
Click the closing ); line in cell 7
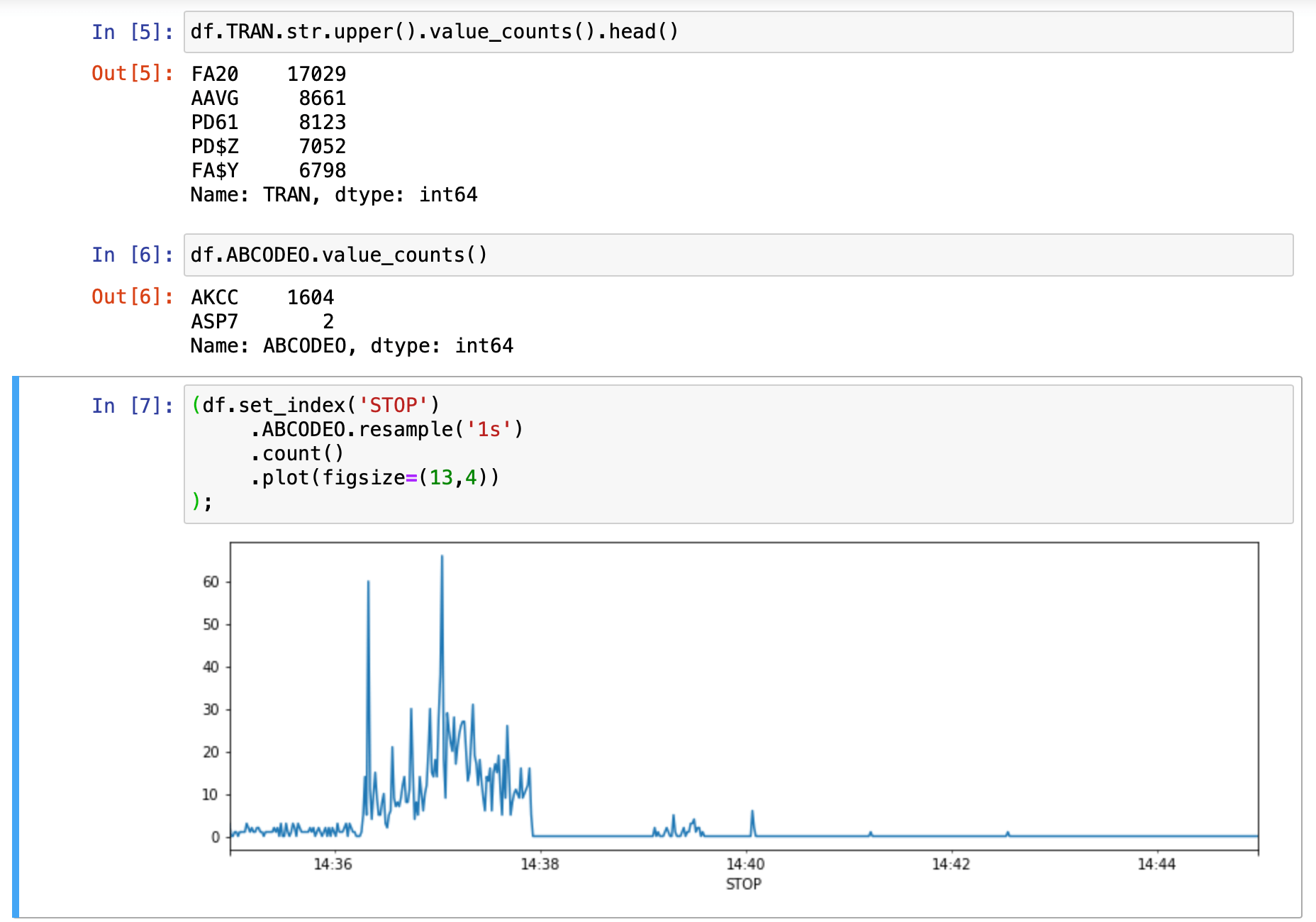(x=202, y=501)
